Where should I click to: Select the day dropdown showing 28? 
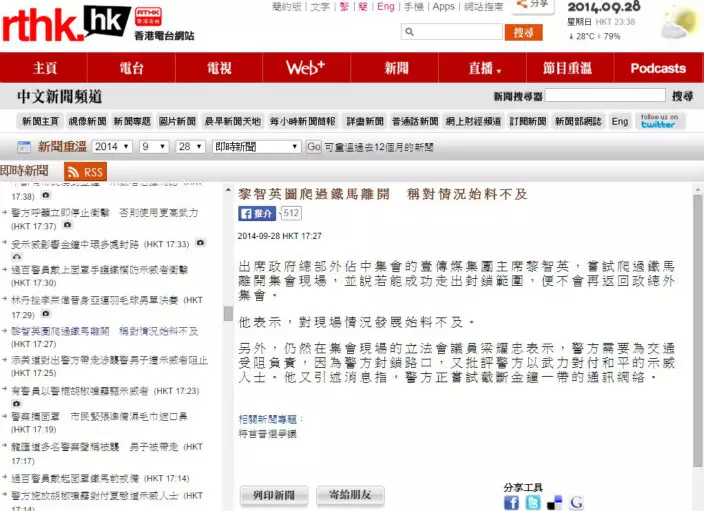[x=190, y=146]
